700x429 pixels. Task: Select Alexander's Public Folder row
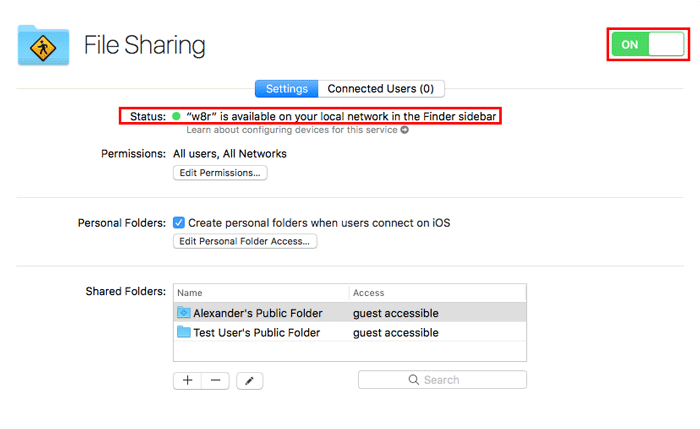(x=350, y=313)
